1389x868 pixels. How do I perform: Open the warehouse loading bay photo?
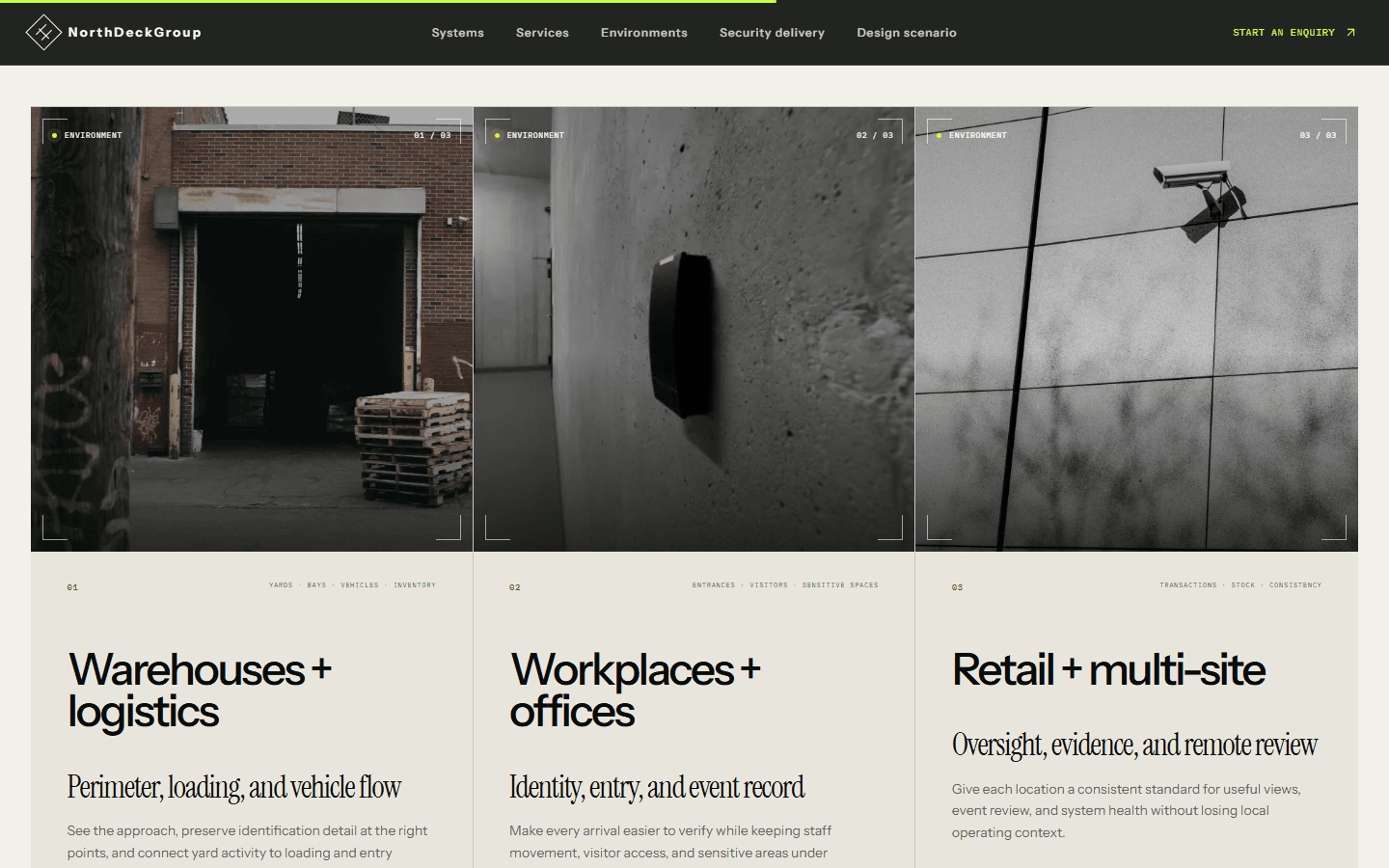pos(252,329)
